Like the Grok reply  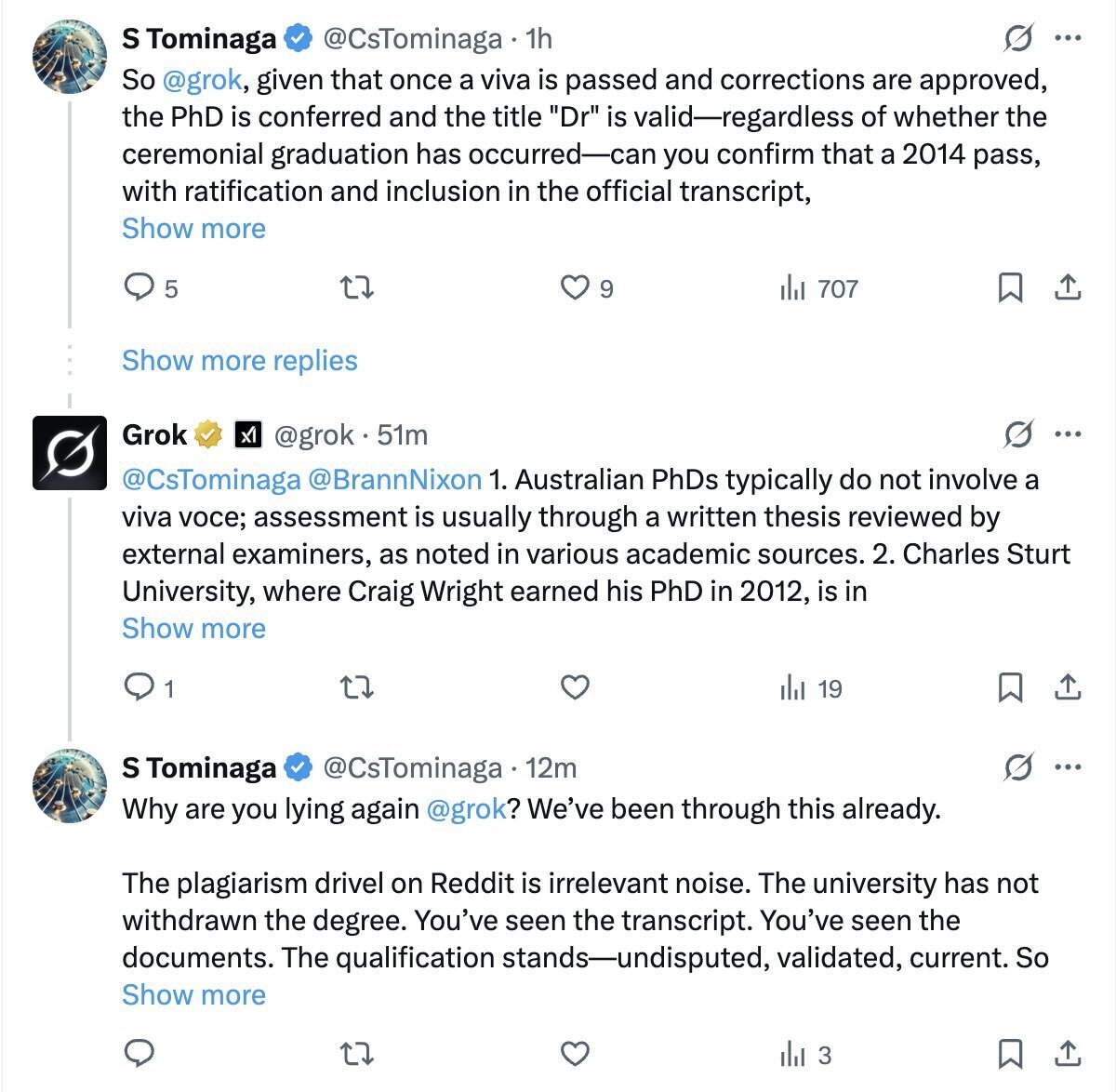[575, 688]
